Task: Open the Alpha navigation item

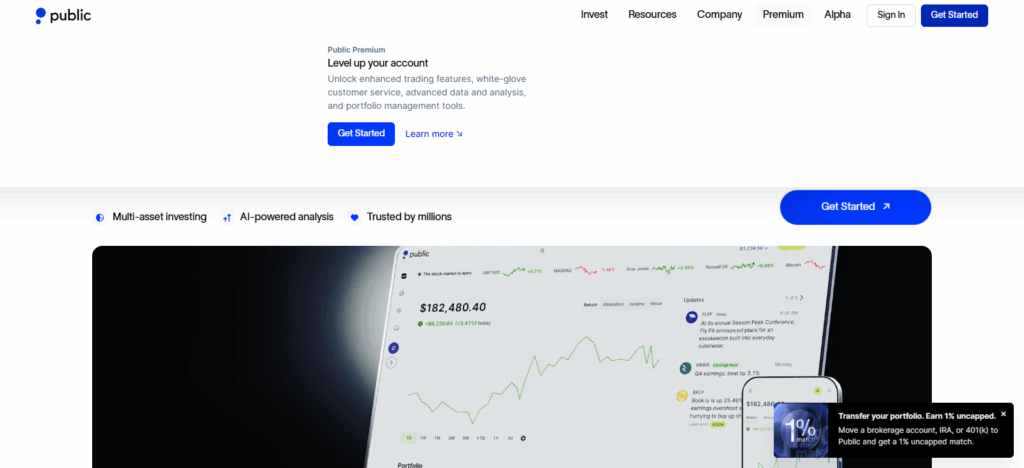Action: (x=837, y=15)
